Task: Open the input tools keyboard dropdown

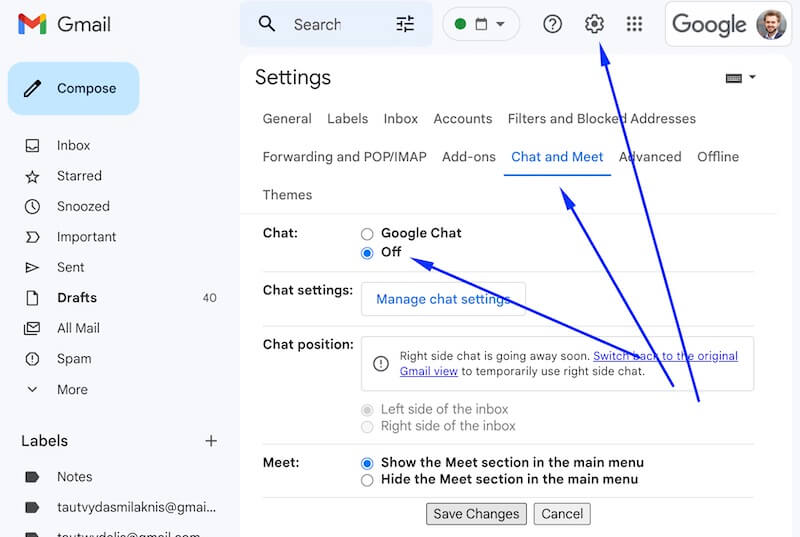Action: click(739, 78)
